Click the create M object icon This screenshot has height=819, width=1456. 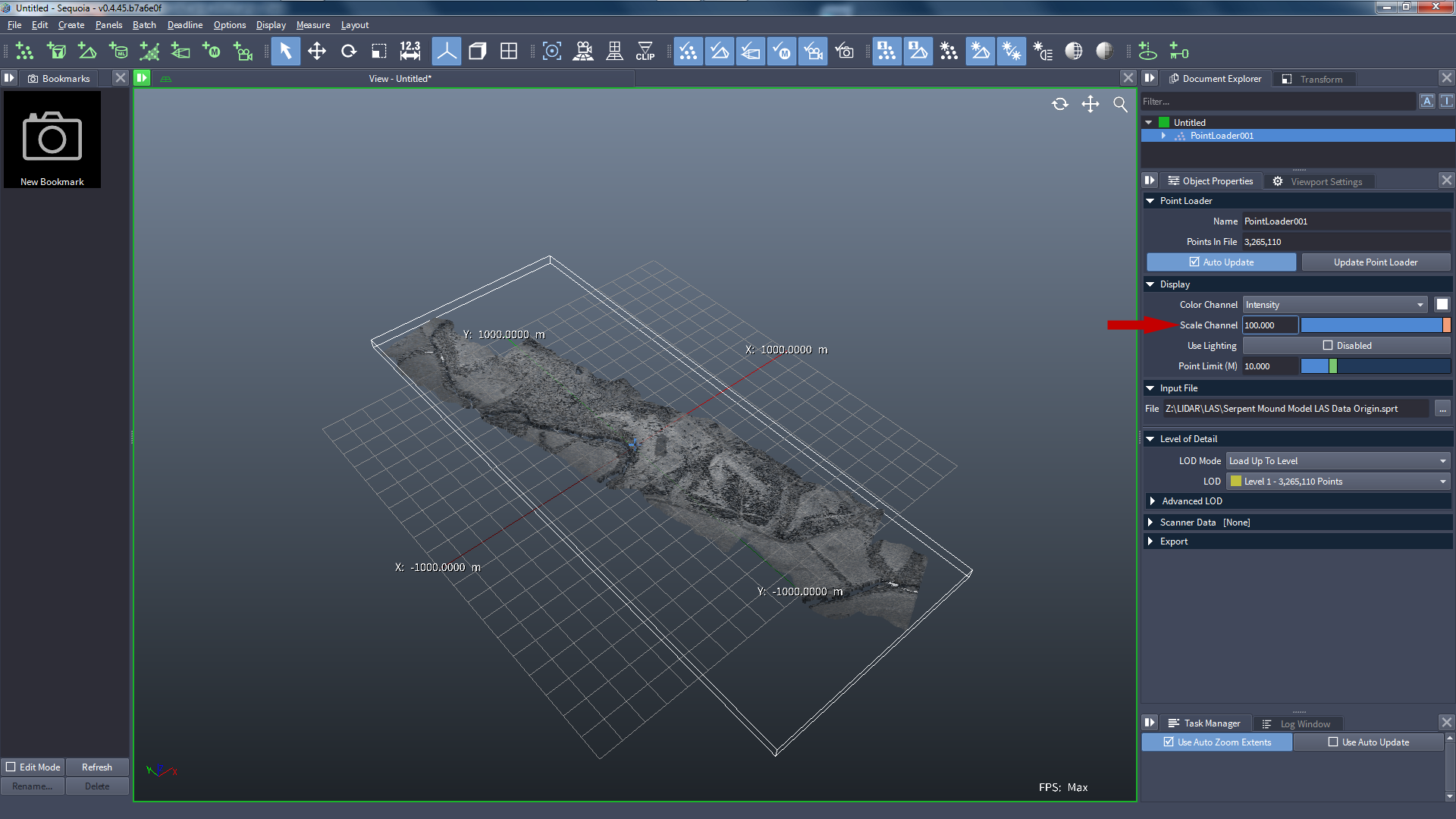[212, 52]
